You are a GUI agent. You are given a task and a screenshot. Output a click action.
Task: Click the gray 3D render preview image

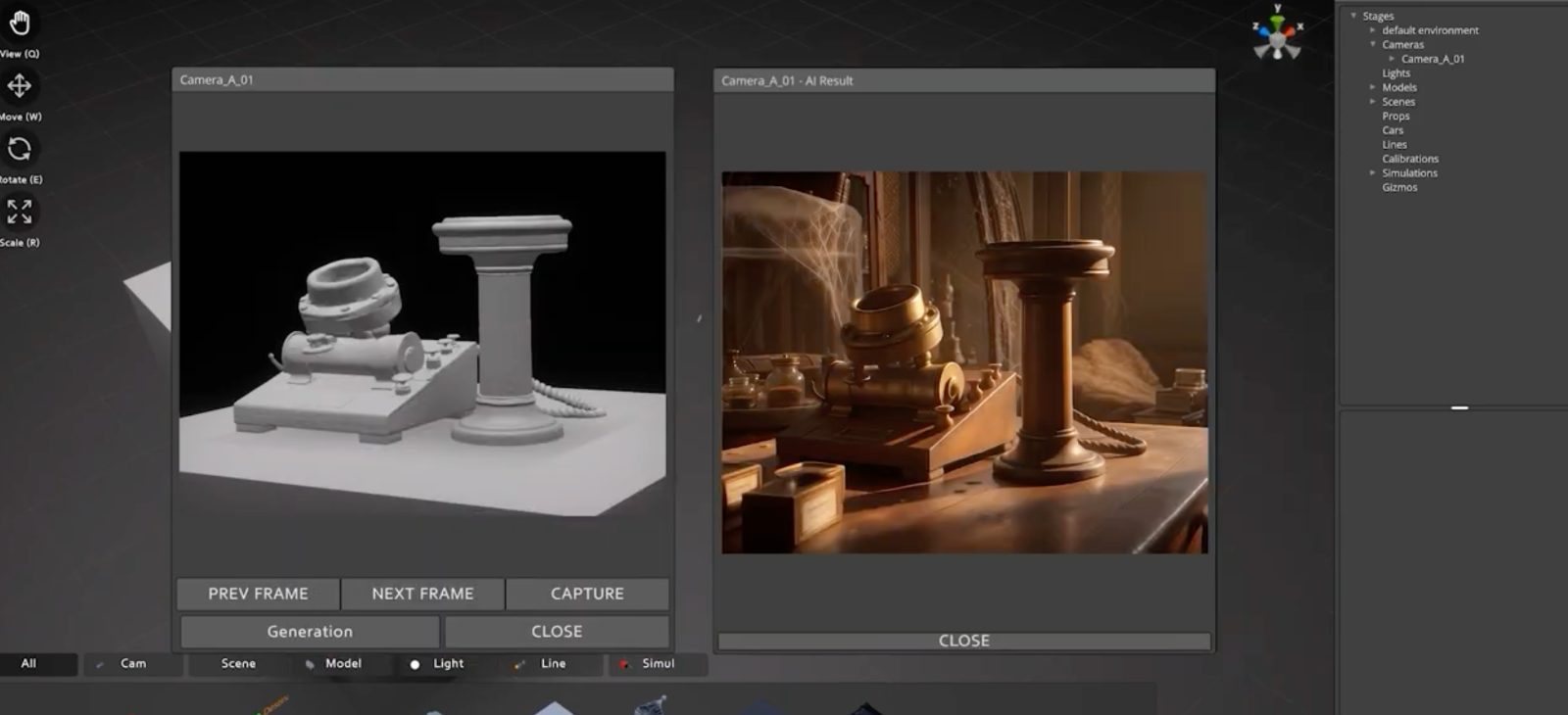tap(422, 333)
